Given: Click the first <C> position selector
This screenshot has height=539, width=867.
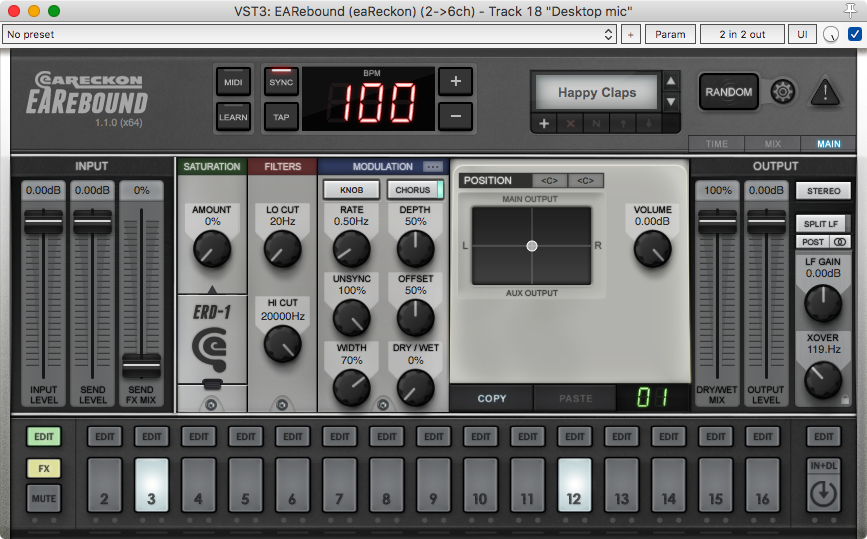Looking at the screenshot, I should [x=549, y=180].
